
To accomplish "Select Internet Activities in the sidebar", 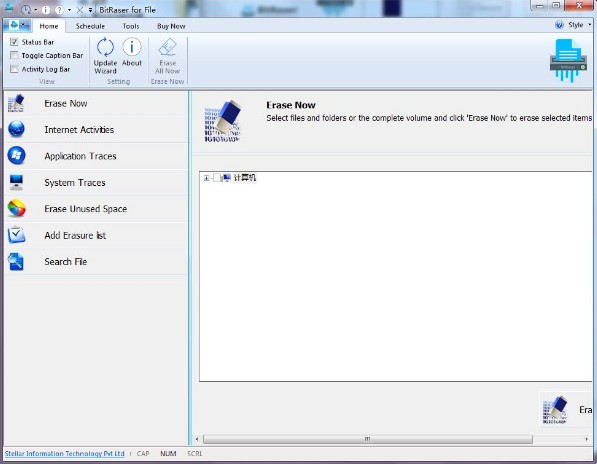I will tap(97, 129).
